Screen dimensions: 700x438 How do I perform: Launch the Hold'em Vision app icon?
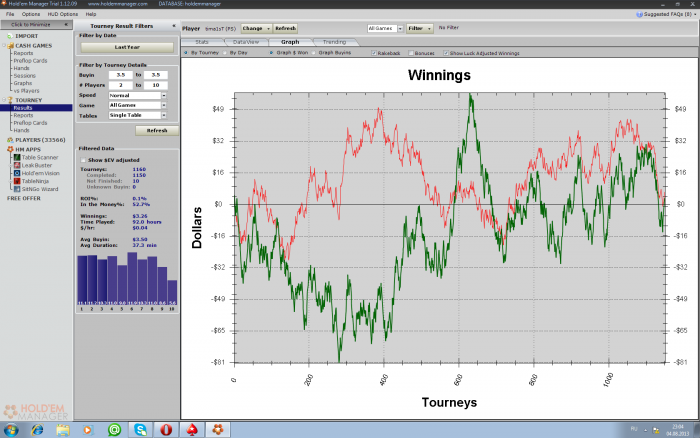pyautogui.click(x=17, y=173)
